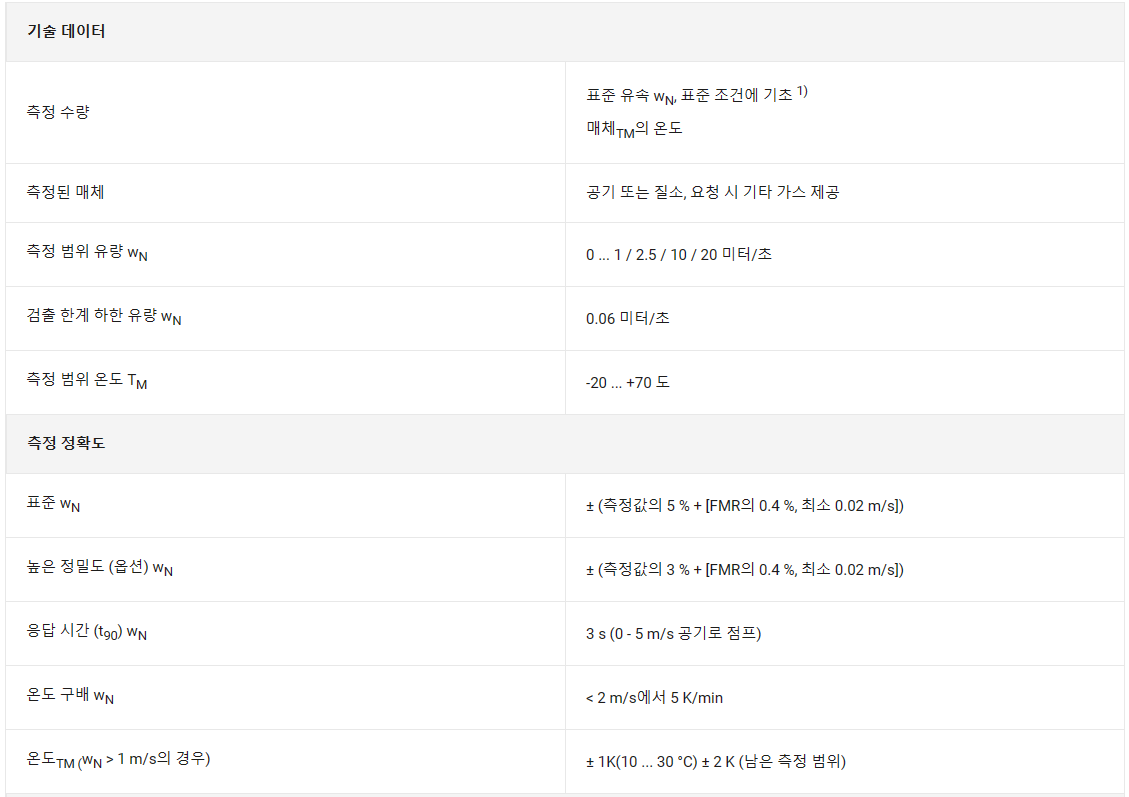
Task: Click the 측정된 매체 row label
Action: pyautogui.click(x=66, y=192)
